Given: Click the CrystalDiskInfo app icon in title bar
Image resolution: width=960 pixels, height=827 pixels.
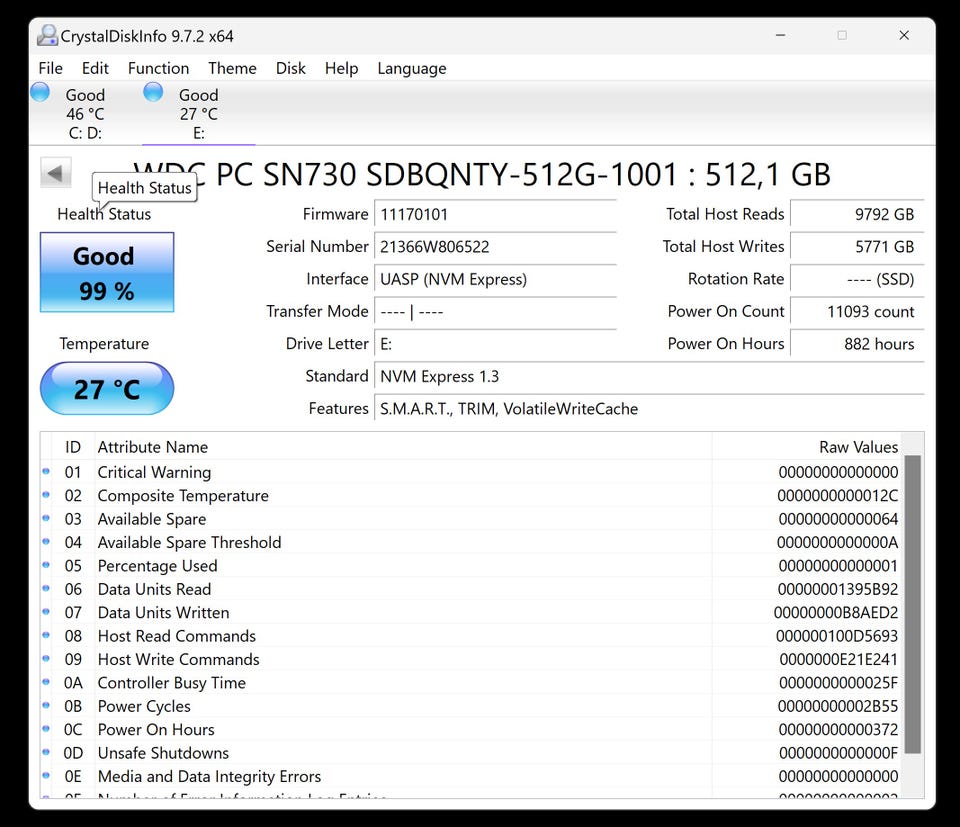Looking at the screenshot, I should coord(47,36).
